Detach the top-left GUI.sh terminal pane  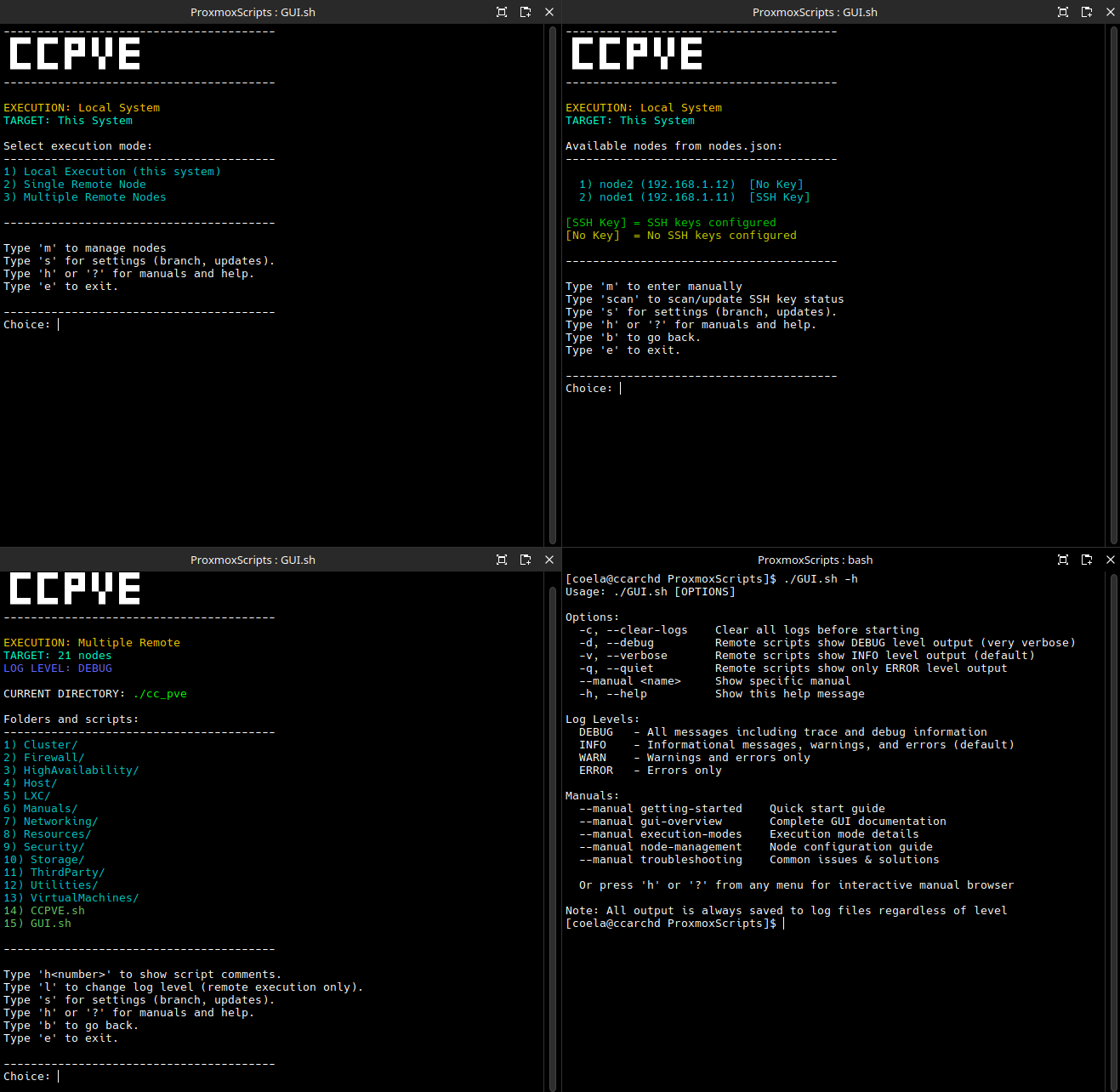click(x=526, y=12)
